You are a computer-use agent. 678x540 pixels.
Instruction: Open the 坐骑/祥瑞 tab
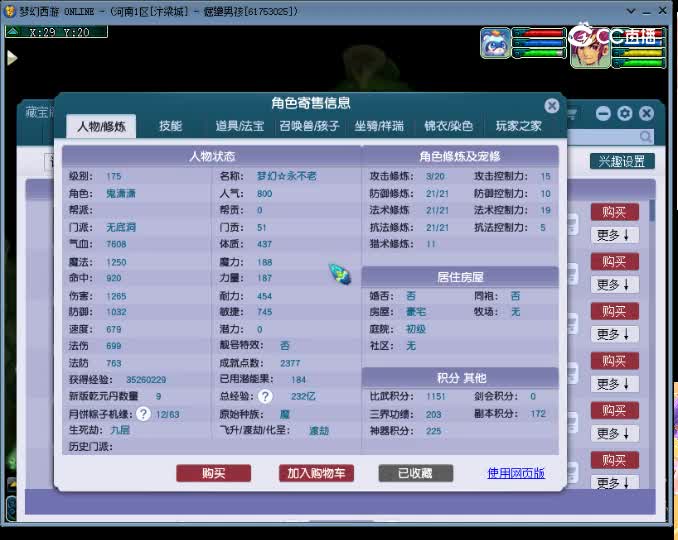click(379, 126)
